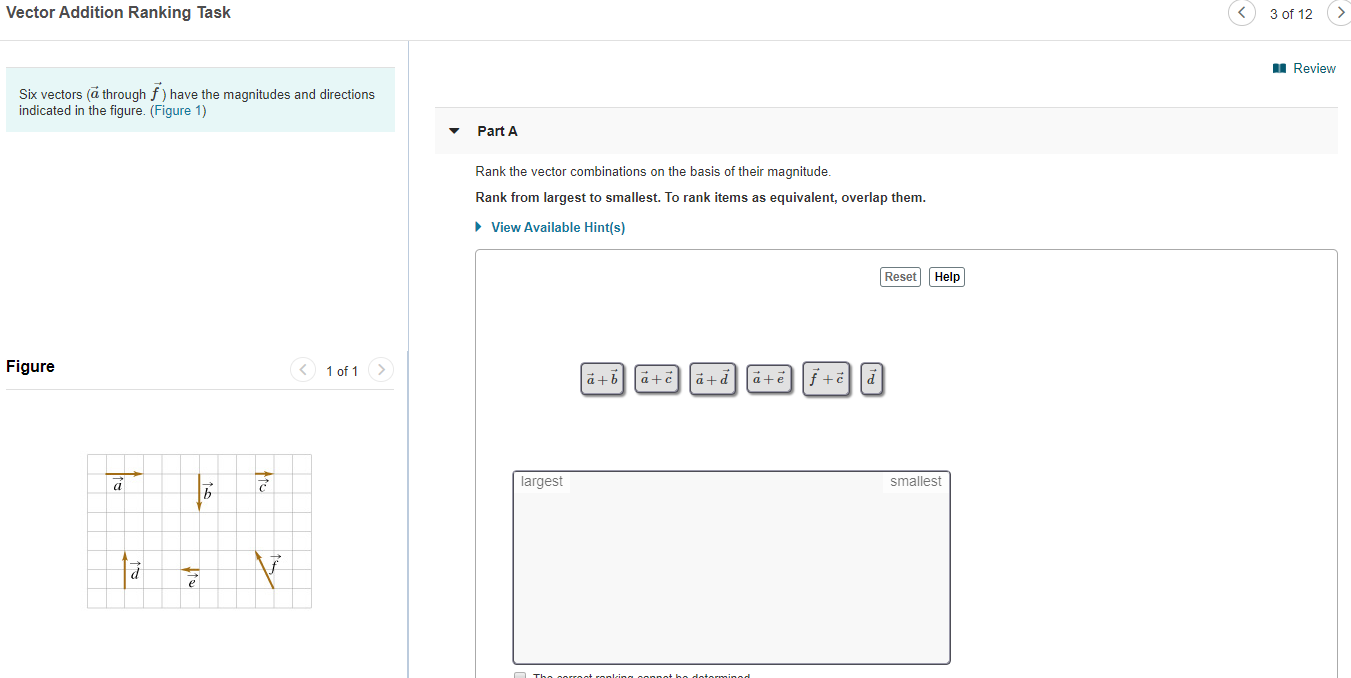Open the Help dialog
This screenshot has height=678, width=1351.
click(946, 277)
